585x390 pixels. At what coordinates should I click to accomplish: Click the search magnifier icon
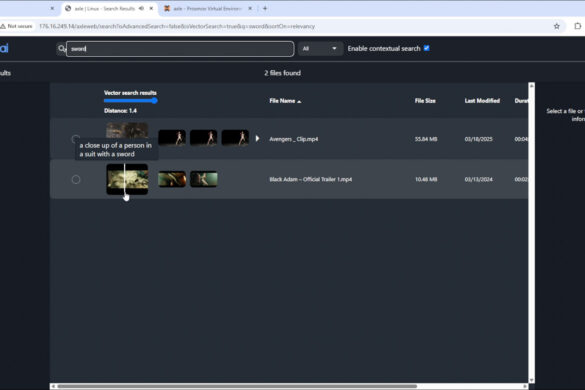click(62, 49)
